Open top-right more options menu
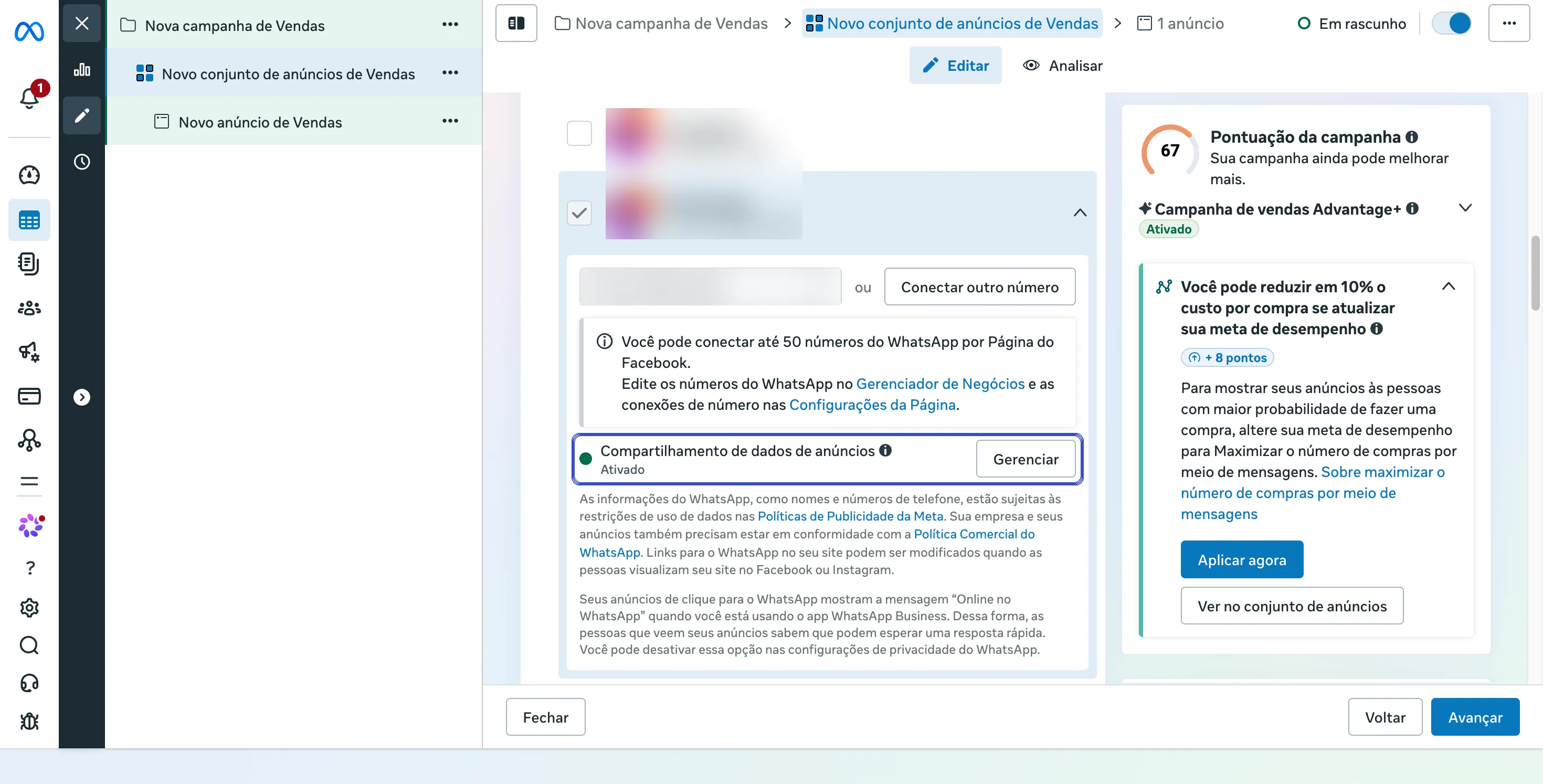 click(x=1509, y=24)
